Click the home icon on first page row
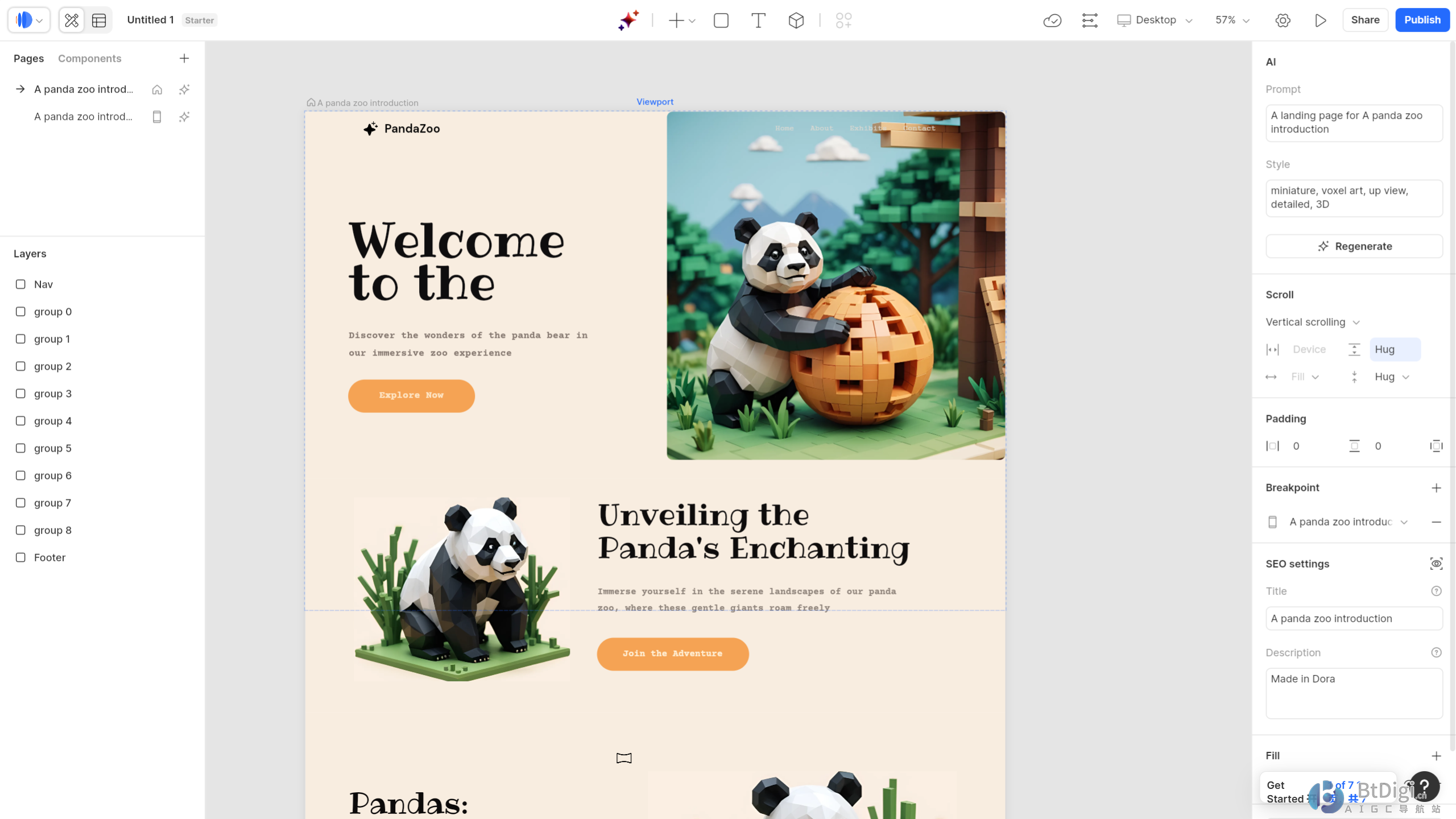Image resolution: width=1456 pixels, height=819 pixels. tap(157, 89)
